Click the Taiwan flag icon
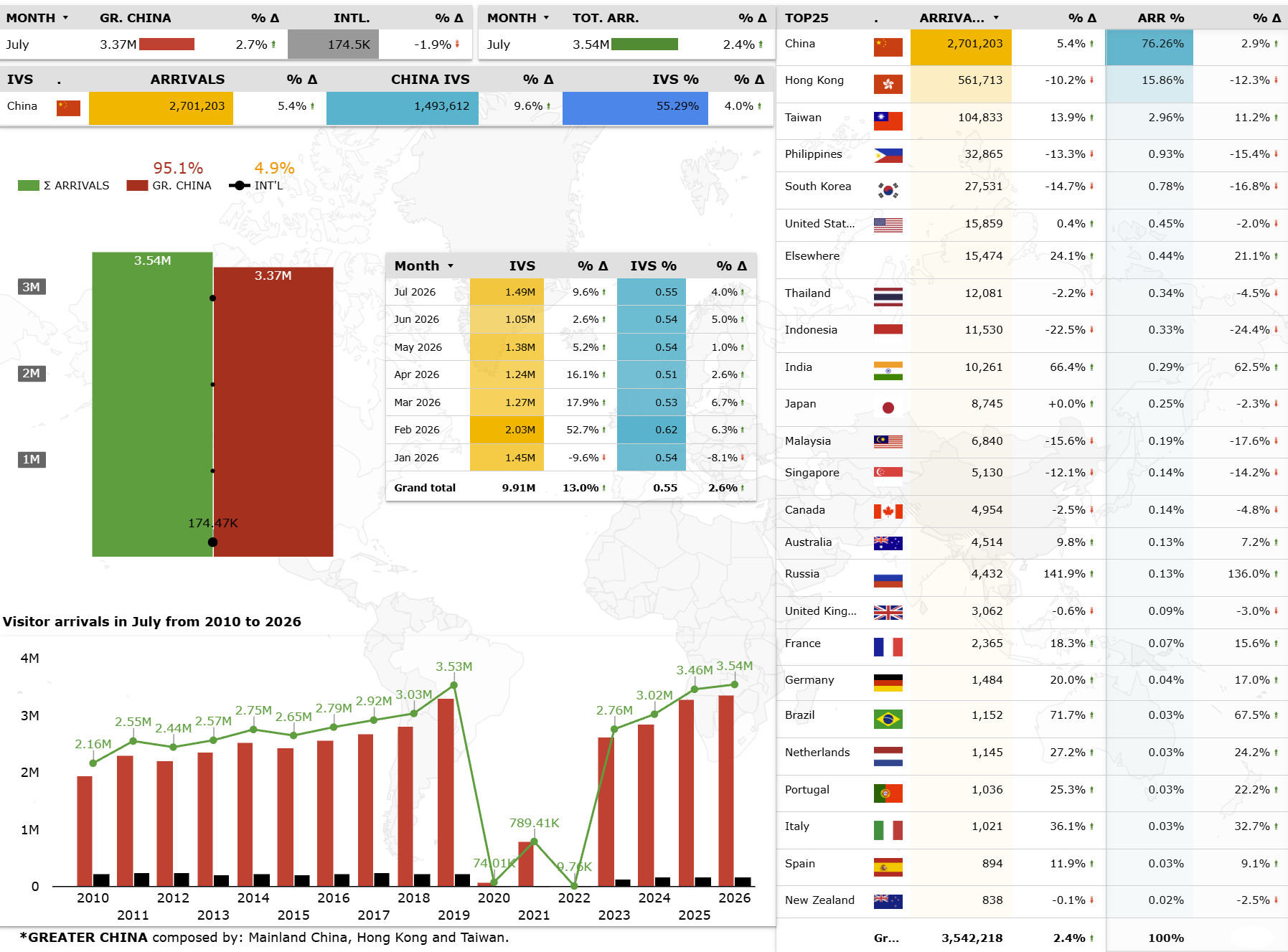 (x=888, y=121)
